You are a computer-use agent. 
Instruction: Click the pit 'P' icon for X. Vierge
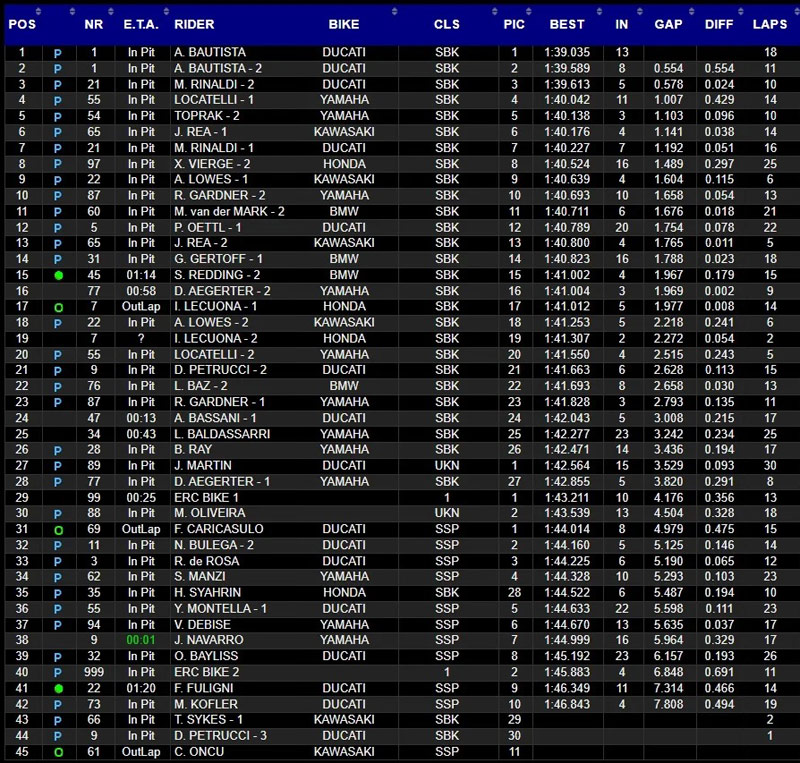tap(58, 164)
